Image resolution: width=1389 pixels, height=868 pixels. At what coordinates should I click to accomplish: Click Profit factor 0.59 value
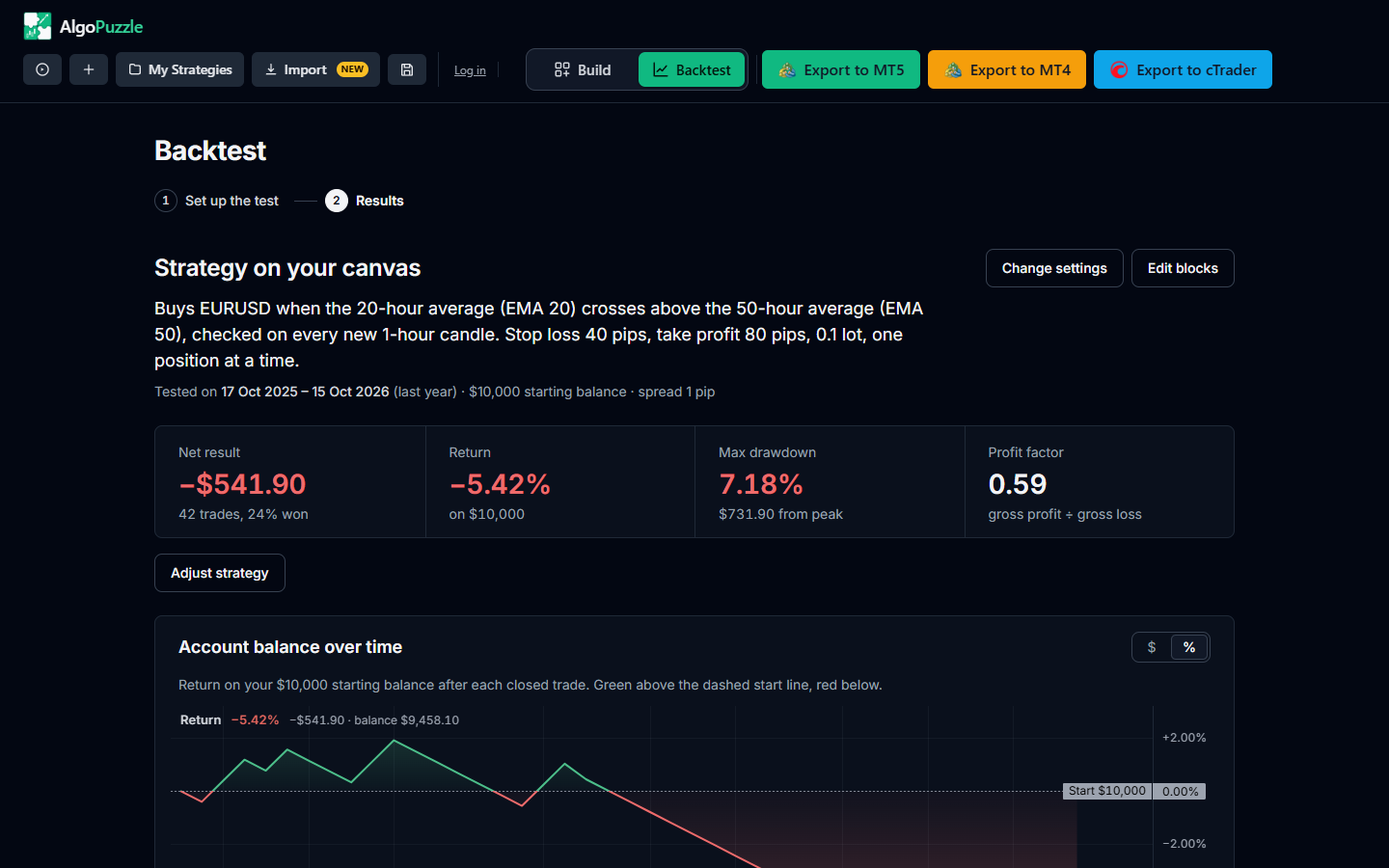[x=1018, y=484]
